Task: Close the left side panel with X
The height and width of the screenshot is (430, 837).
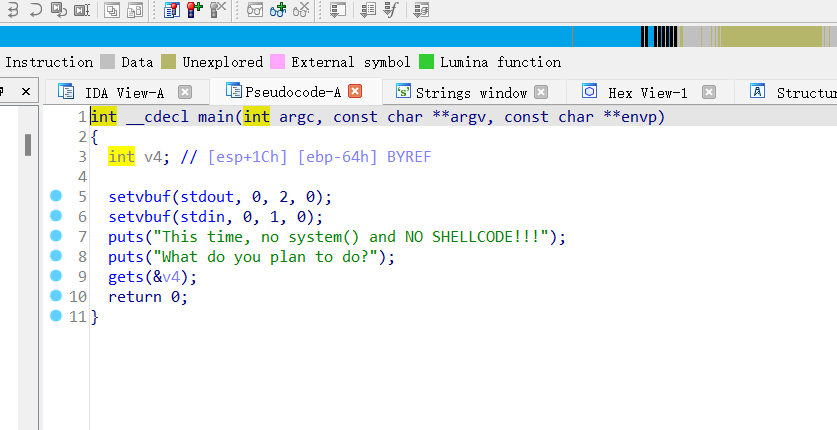Action: click(26, 92)
